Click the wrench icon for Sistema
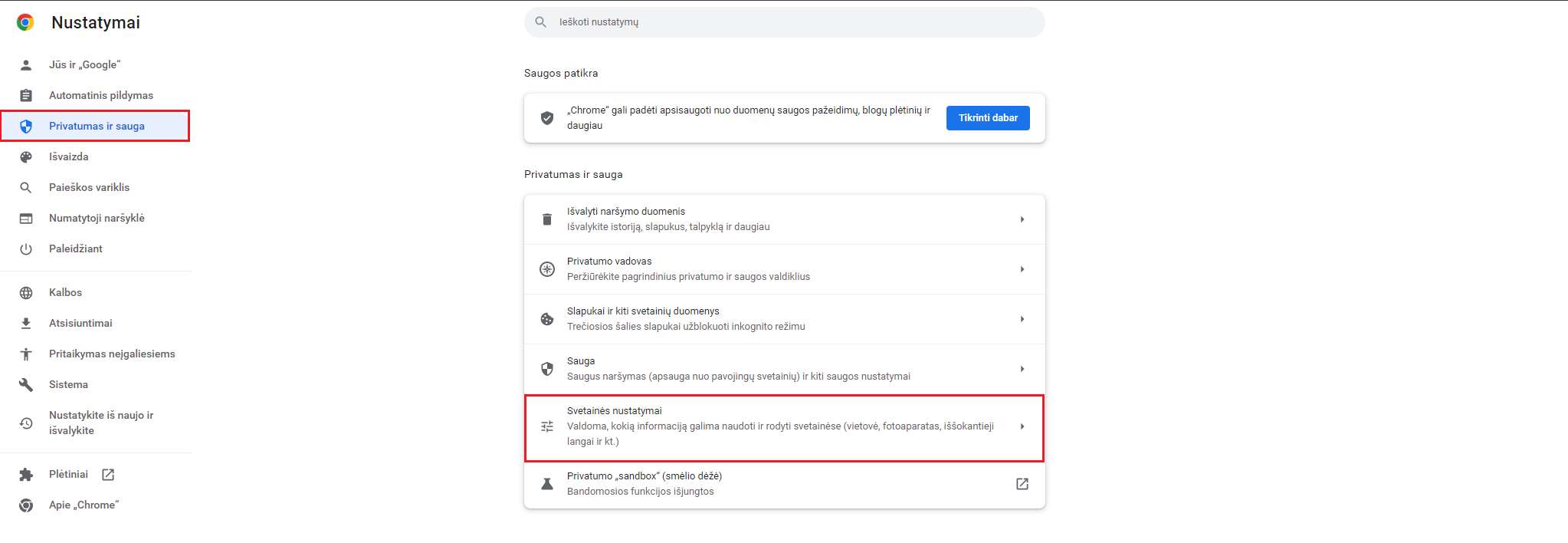 coord(26,385)
